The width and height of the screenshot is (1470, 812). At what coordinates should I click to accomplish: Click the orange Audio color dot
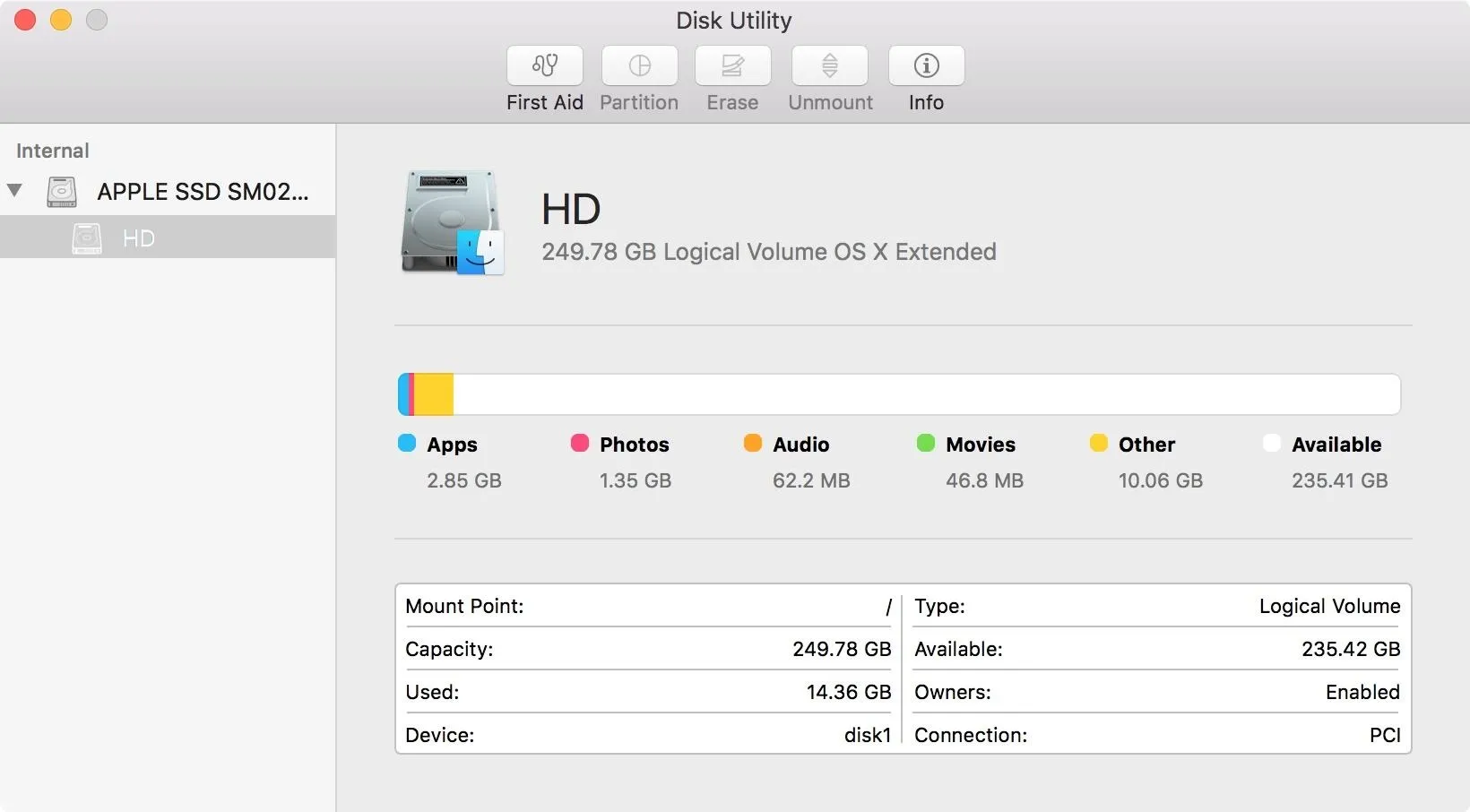[x=753, y=443]
